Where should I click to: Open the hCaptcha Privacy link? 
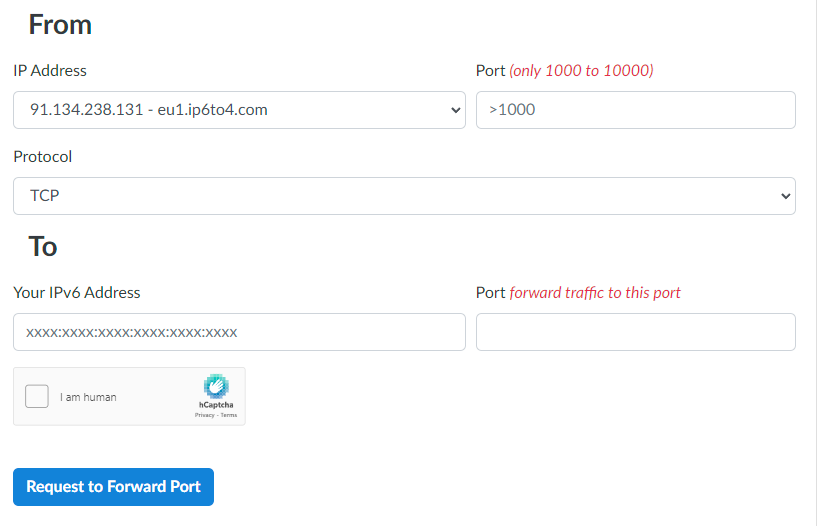[204, 414]
